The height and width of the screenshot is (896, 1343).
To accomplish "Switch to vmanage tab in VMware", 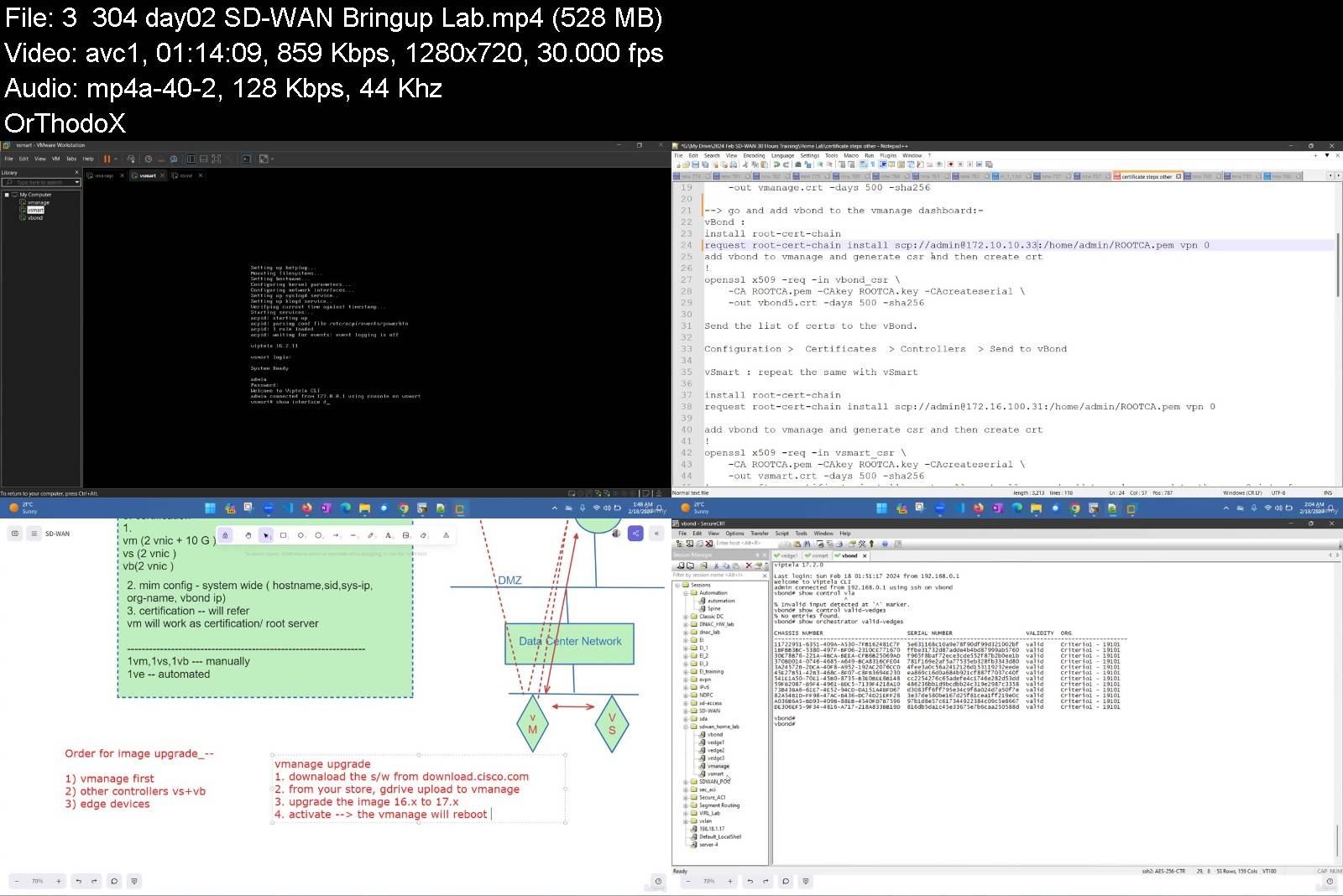I will tap(104, 175).
